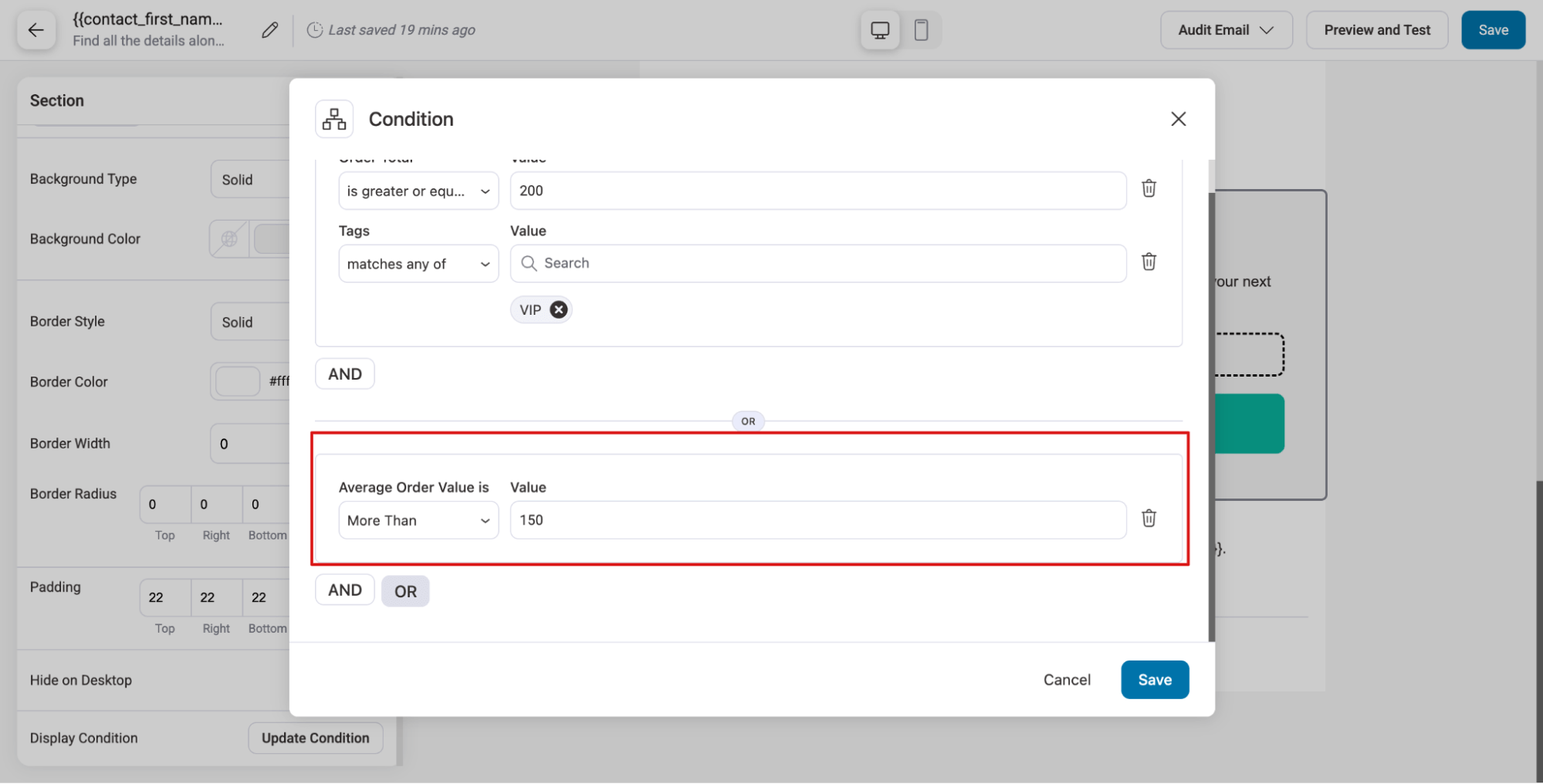This screenshot has width=1543, height=784.
Task: Save the condition in the dialog
Action: [1154, 680]
